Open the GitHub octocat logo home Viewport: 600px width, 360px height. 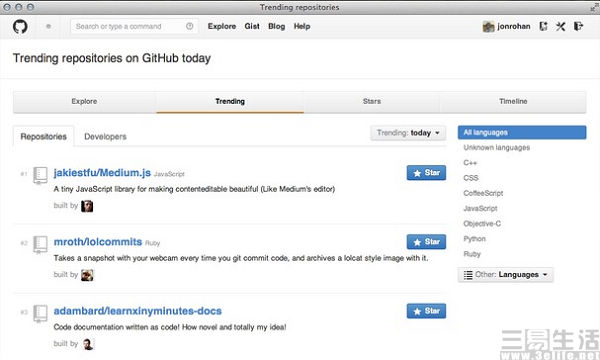coord(20,26)
